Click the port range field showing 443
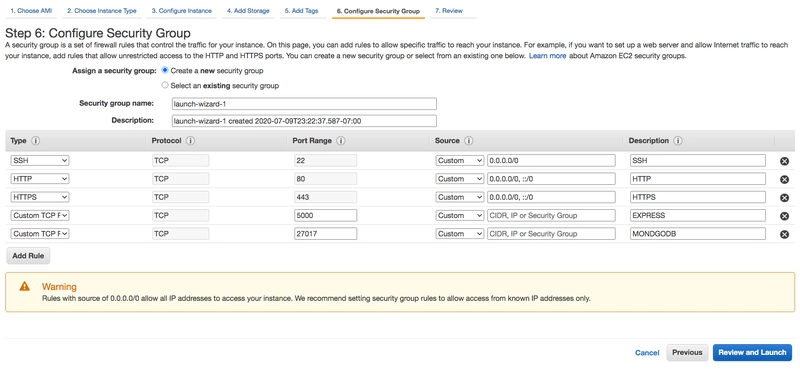800x372 pixels. pos(326,197)
